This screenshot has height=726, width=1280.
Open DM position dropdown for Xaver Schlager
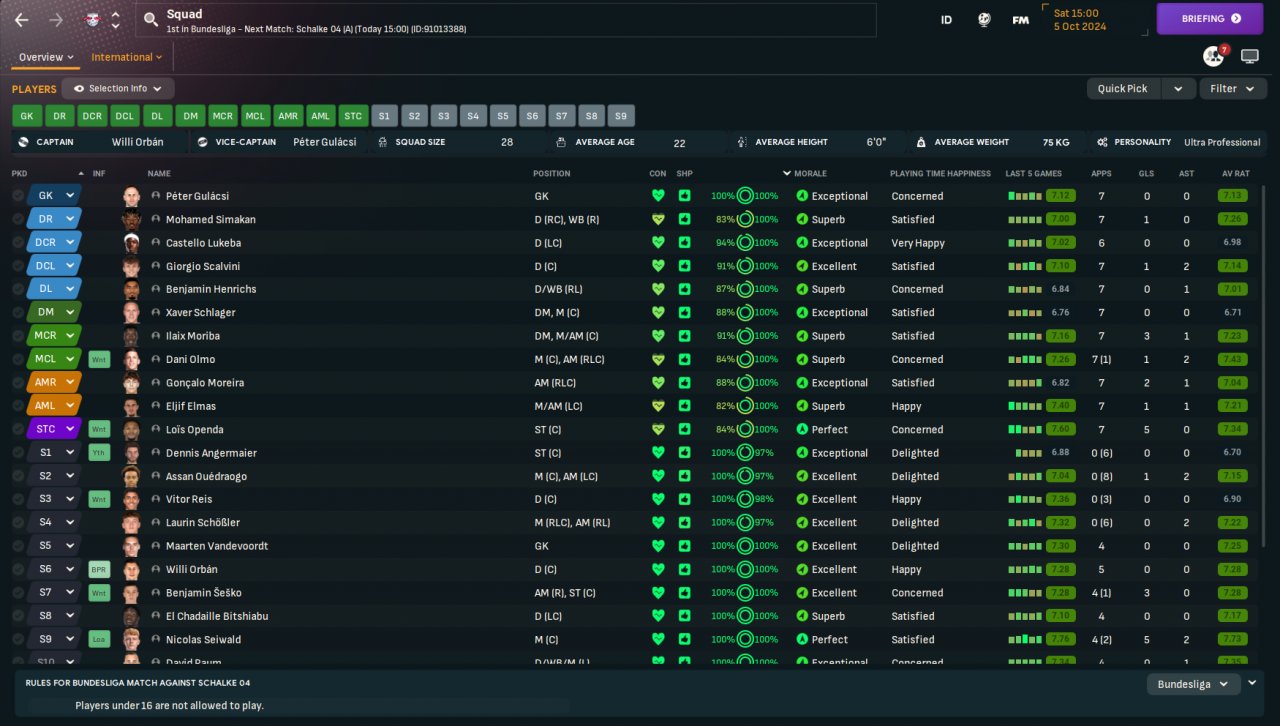click(x=54, y=313)
